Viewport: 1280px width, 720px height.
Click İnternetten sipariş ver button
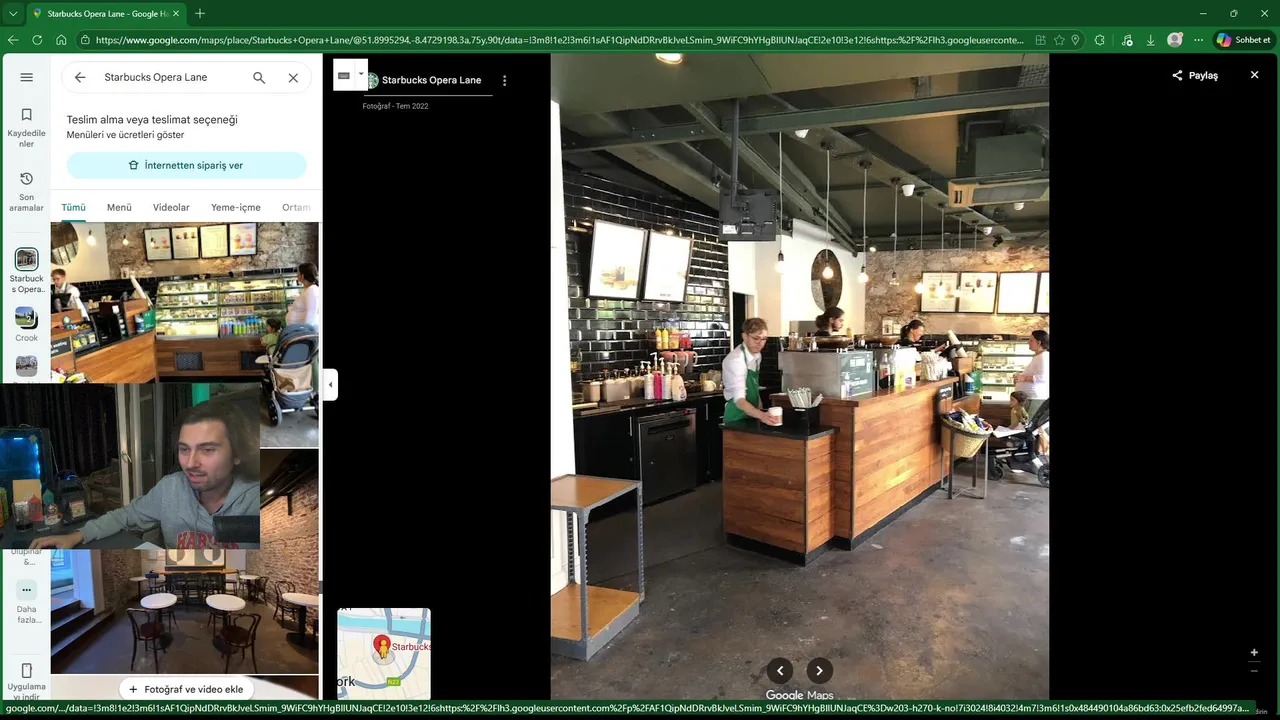tap(187, 165)
